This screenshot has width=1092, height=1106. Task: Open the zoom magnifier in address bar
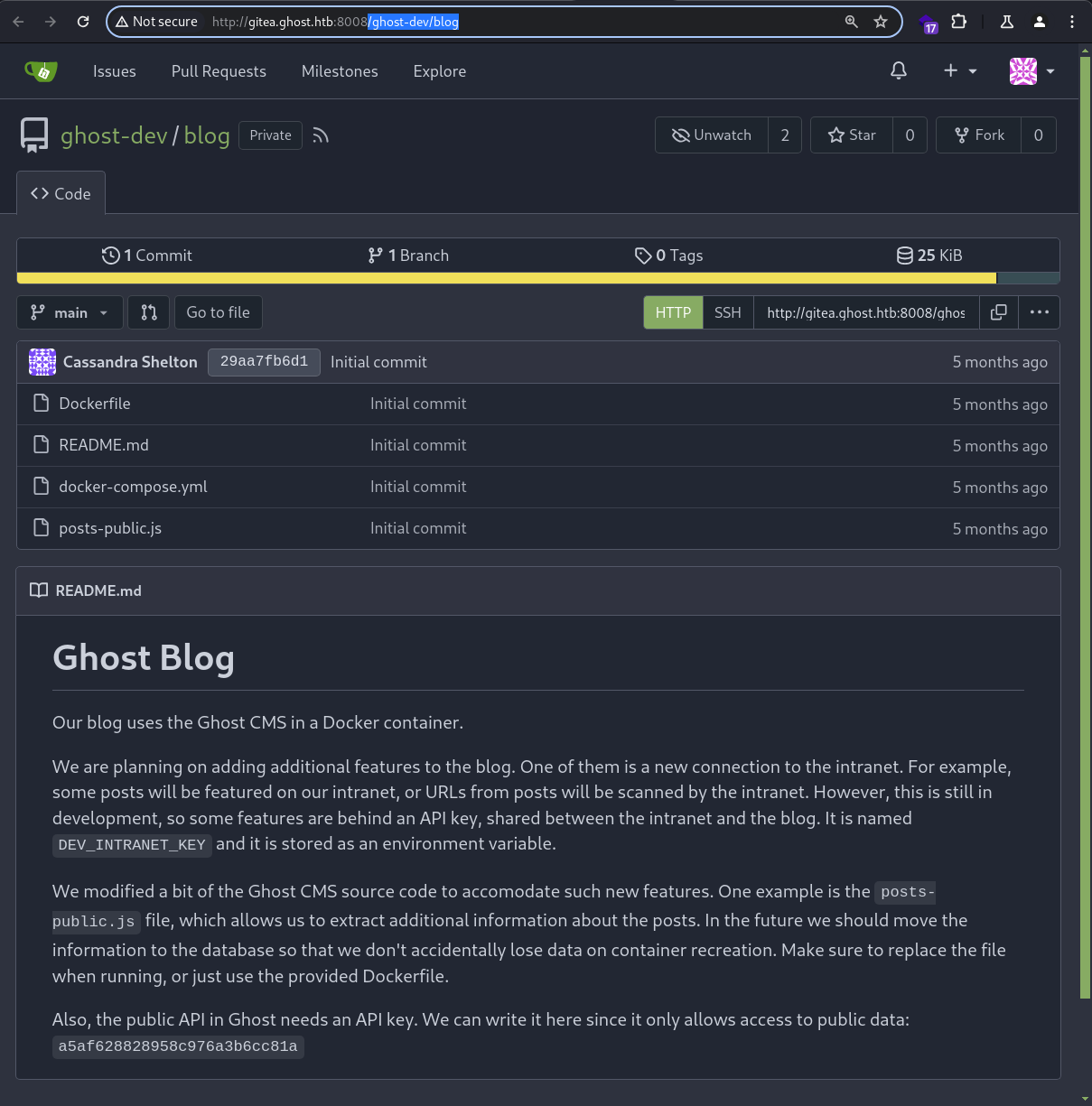pyautogui.click(x=851, y=22)
